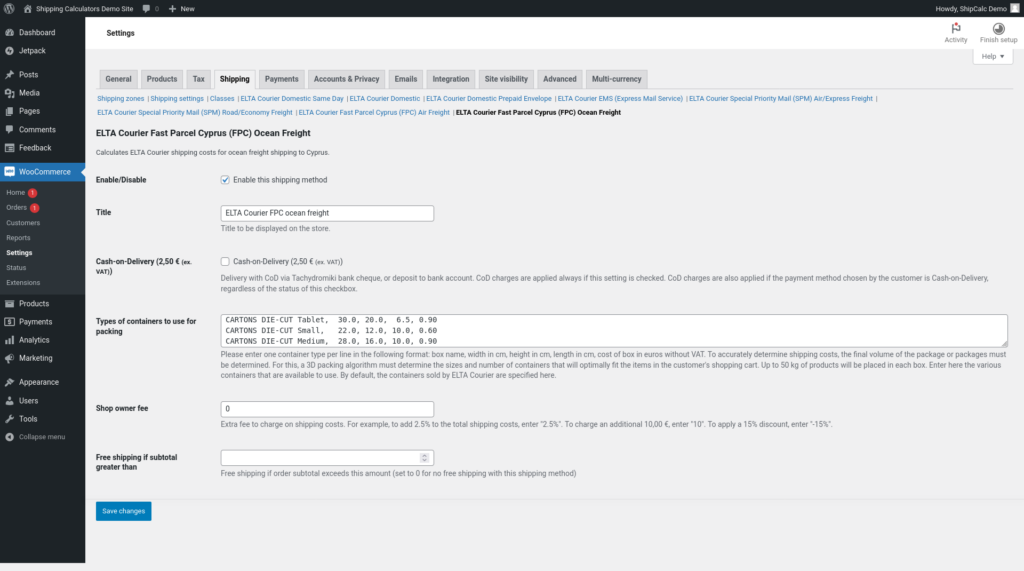Open ELTA SPM Road/Economy Freight link

[x=195, y=112]
